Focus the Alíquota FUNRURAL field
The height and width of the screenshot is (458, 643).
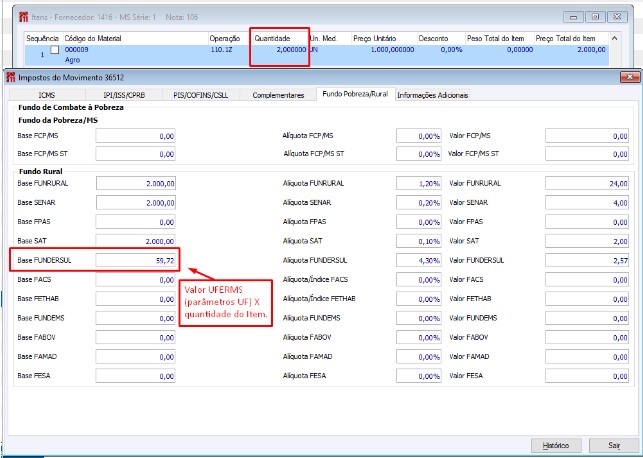point(419,184)
